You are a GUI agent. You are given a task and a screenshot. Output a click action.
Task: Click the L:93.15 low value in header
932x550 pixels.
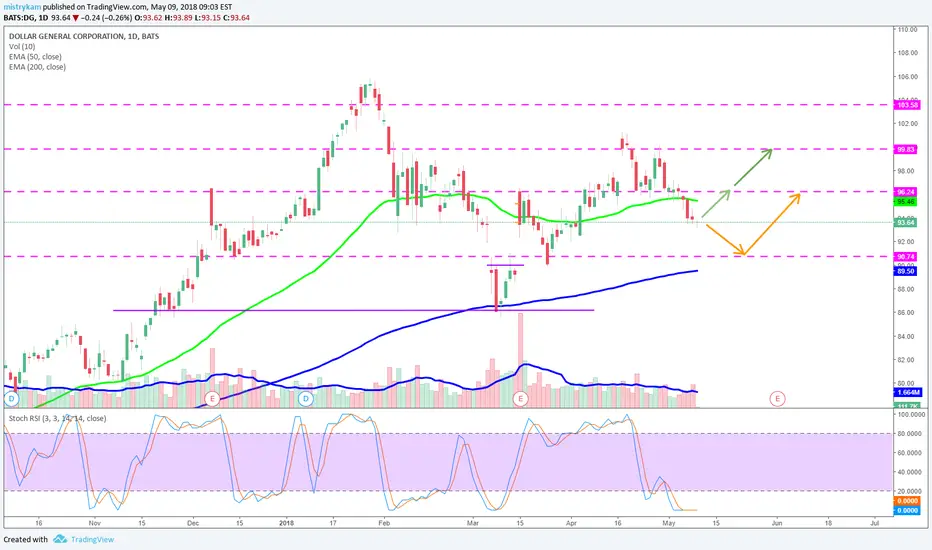pos(207,18)
